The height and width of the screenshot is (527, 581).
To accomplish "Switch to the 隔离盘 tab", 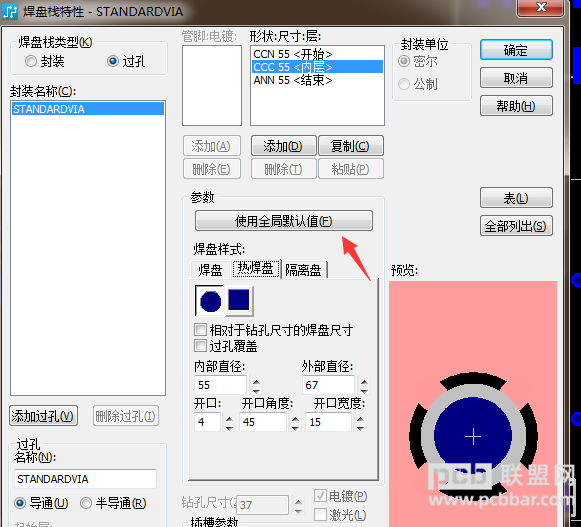I will 303,269.
